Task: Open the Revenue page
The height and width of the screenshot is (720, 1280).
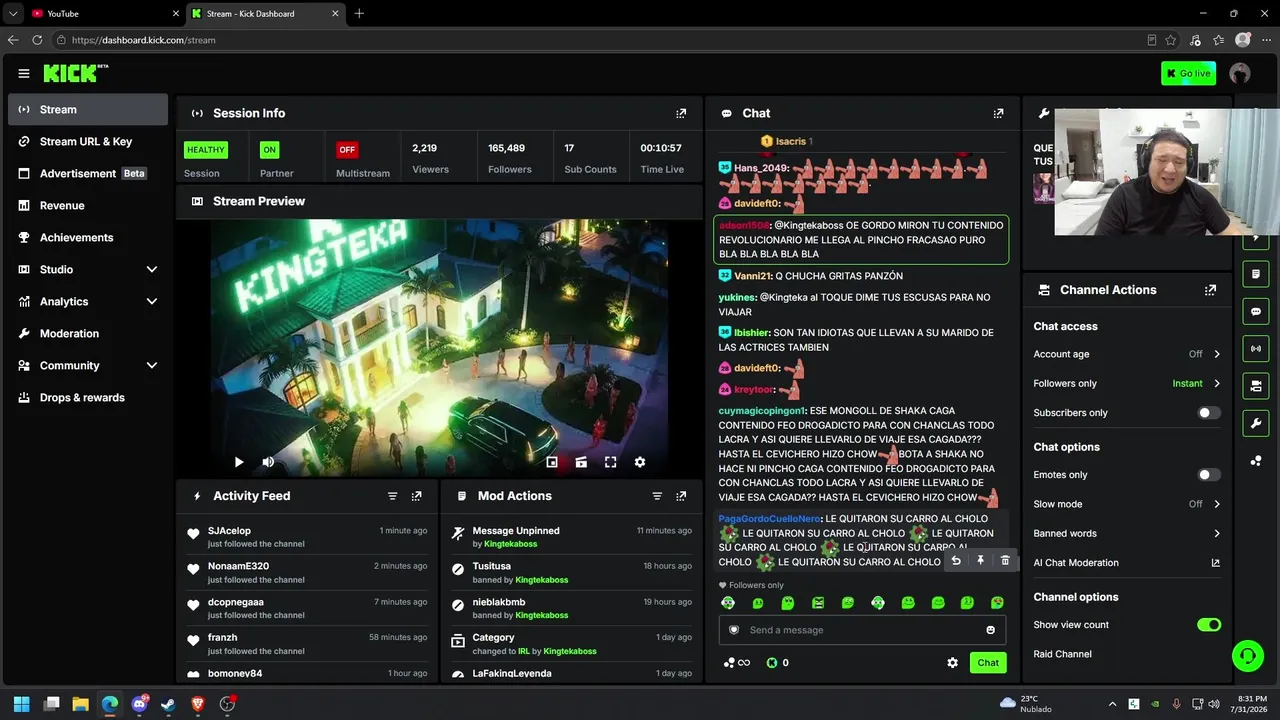Action: [x=88, y=206]
